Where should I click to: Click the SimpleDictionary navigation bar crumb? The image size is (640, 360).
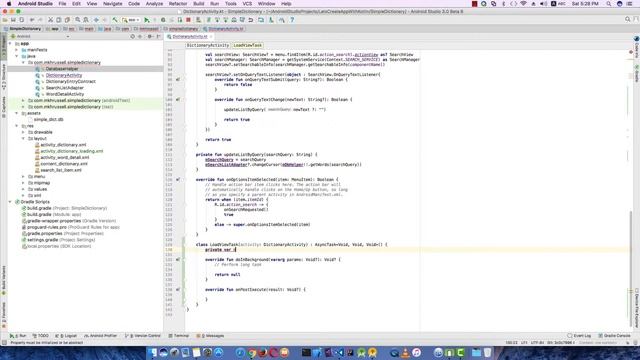[x=22, y=29]
